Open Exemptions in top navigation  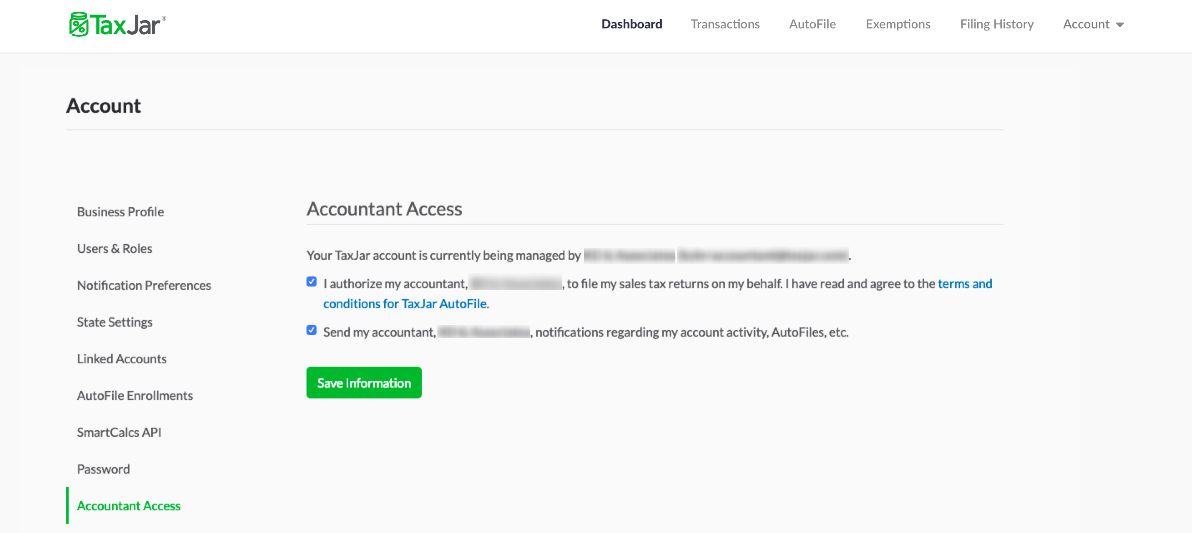(x=898, y=24)
